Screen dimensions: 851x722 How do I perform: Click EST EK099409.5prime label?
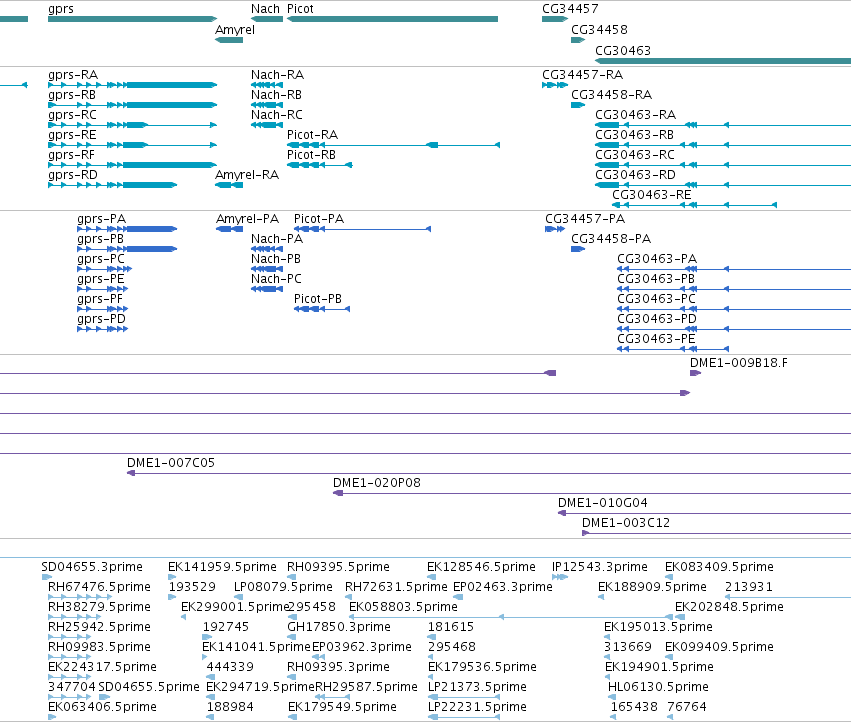(719, 647)
